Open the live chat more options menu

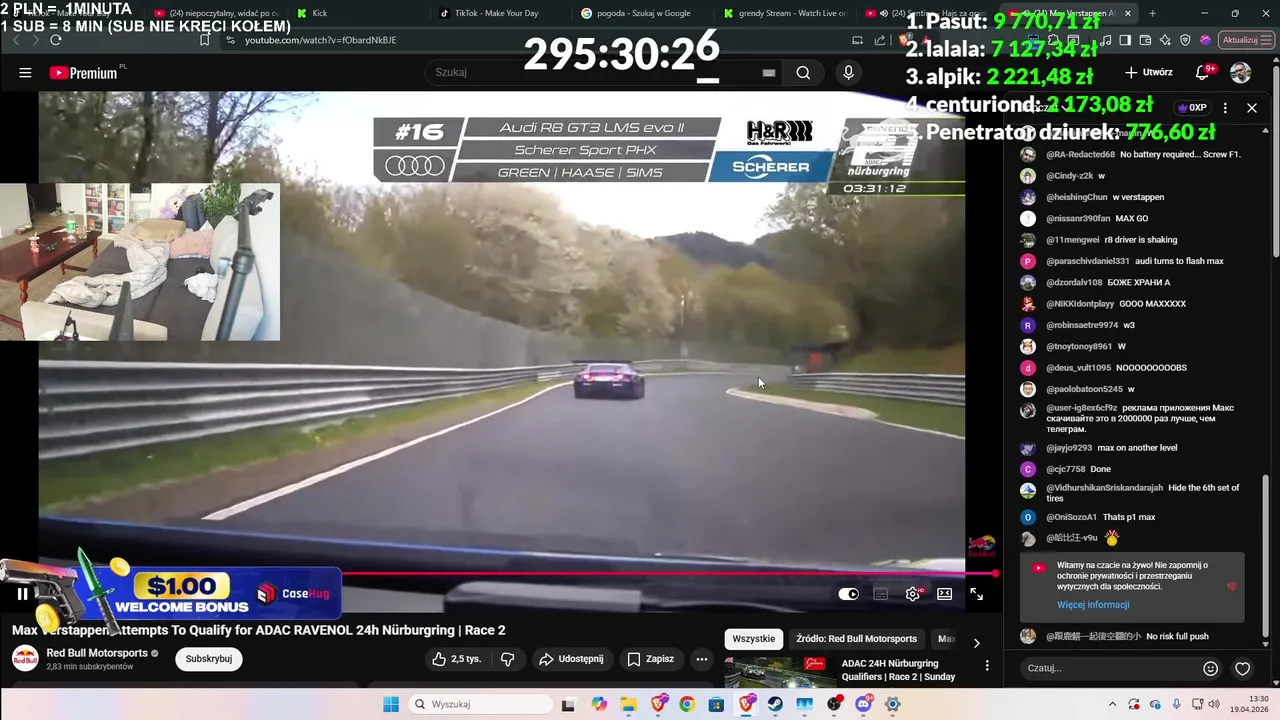tap(1225, 108)
